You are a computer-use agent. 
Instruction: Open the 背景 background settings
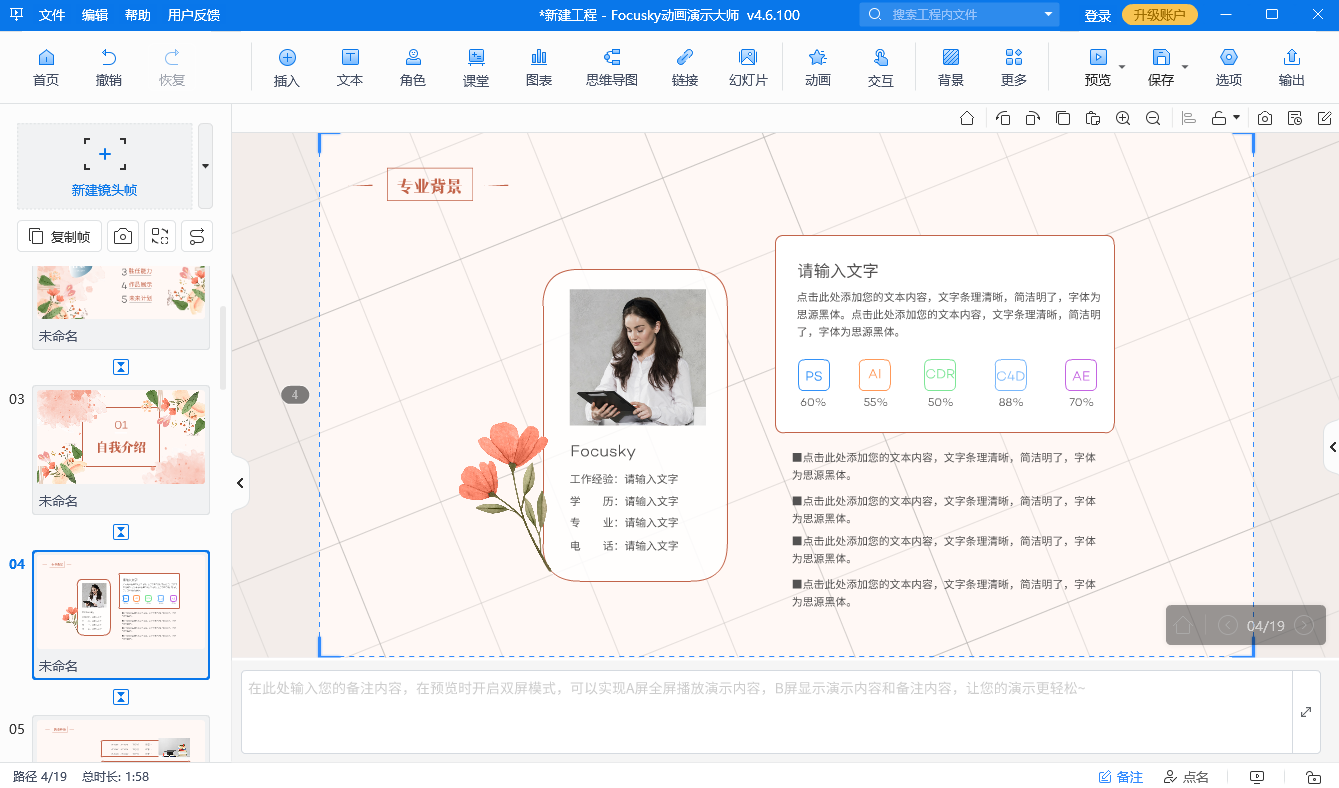(x=951, y=68)
